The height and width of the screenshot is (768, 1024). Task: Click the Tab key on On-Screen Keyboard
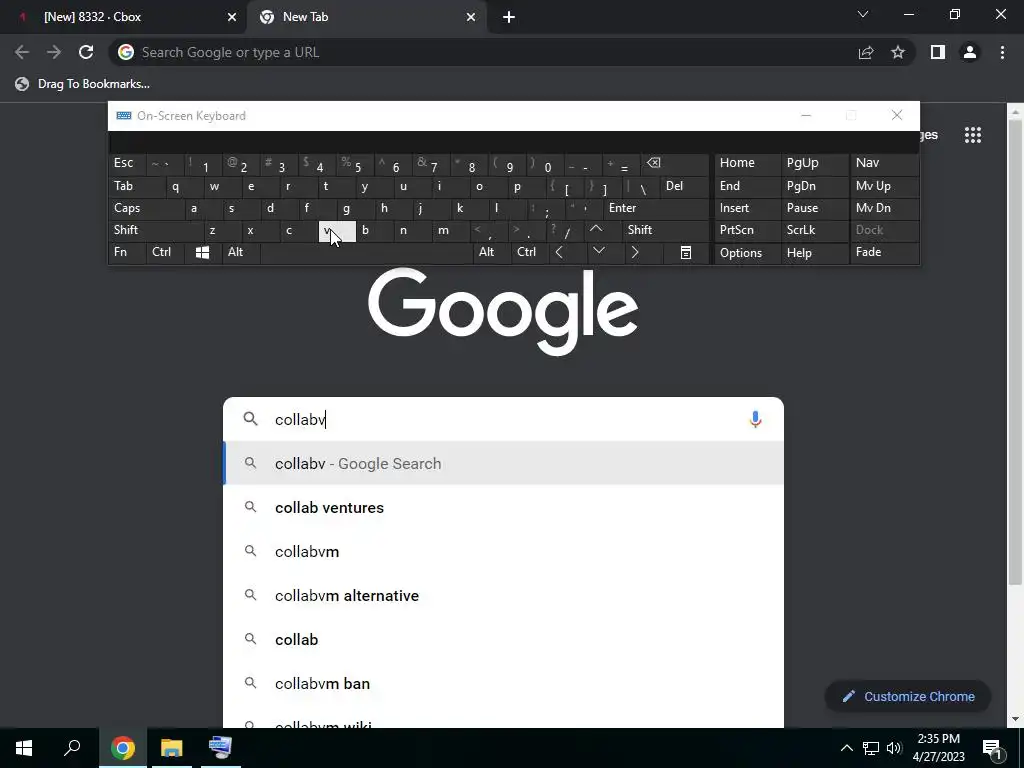pyautogui.click(x=136, y=186)
